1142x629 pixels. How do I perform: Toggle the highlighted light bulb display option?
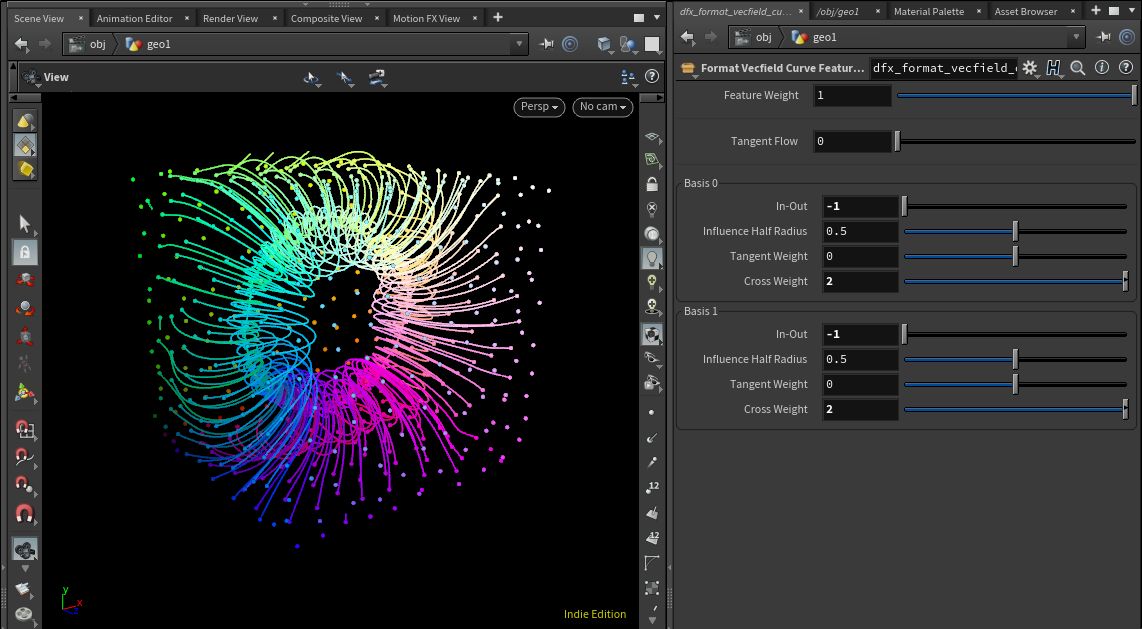click(x=652, y=258)
